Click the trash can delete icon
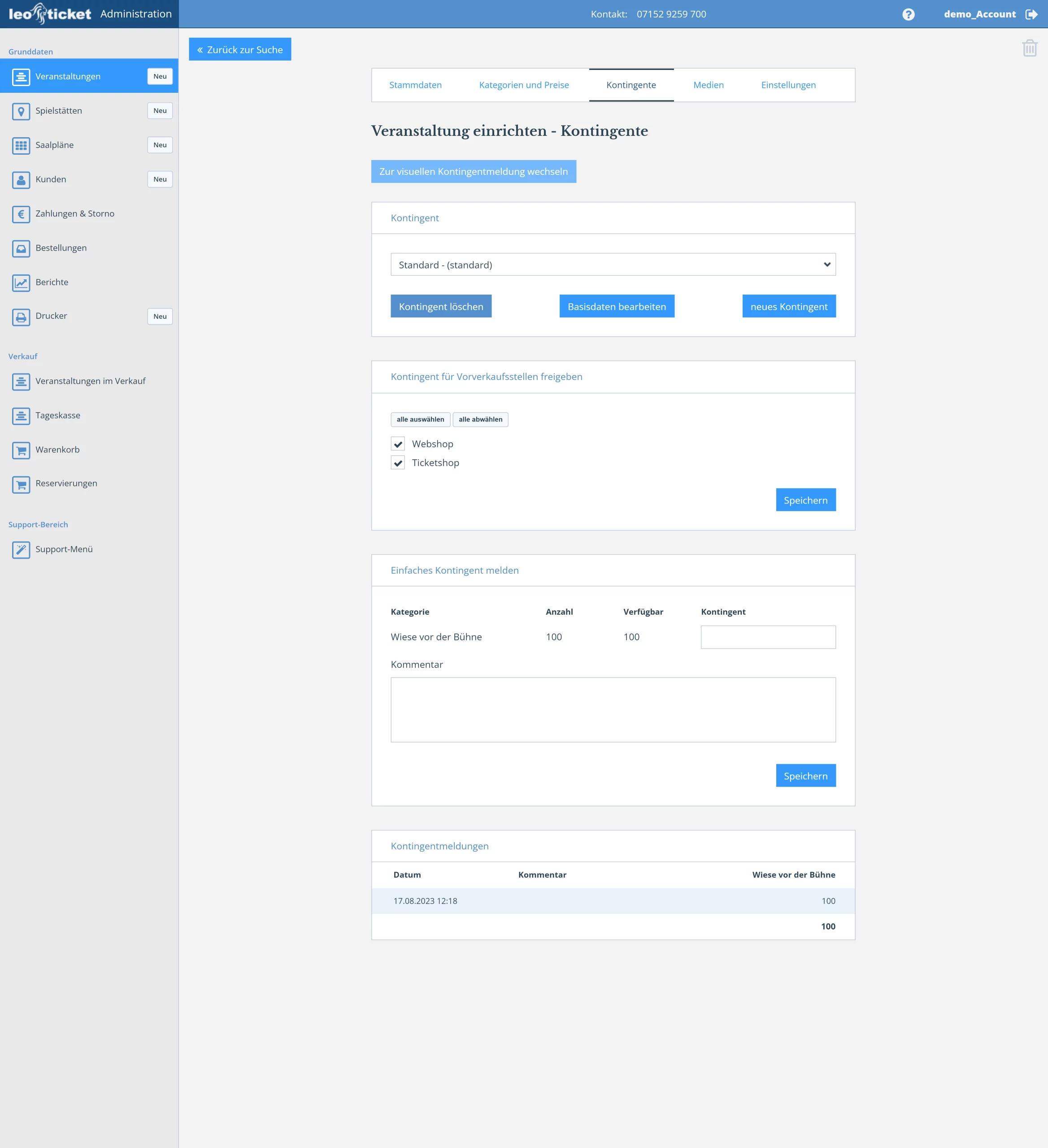This screenshot has height=1148, width=1048. point(1029,48)
